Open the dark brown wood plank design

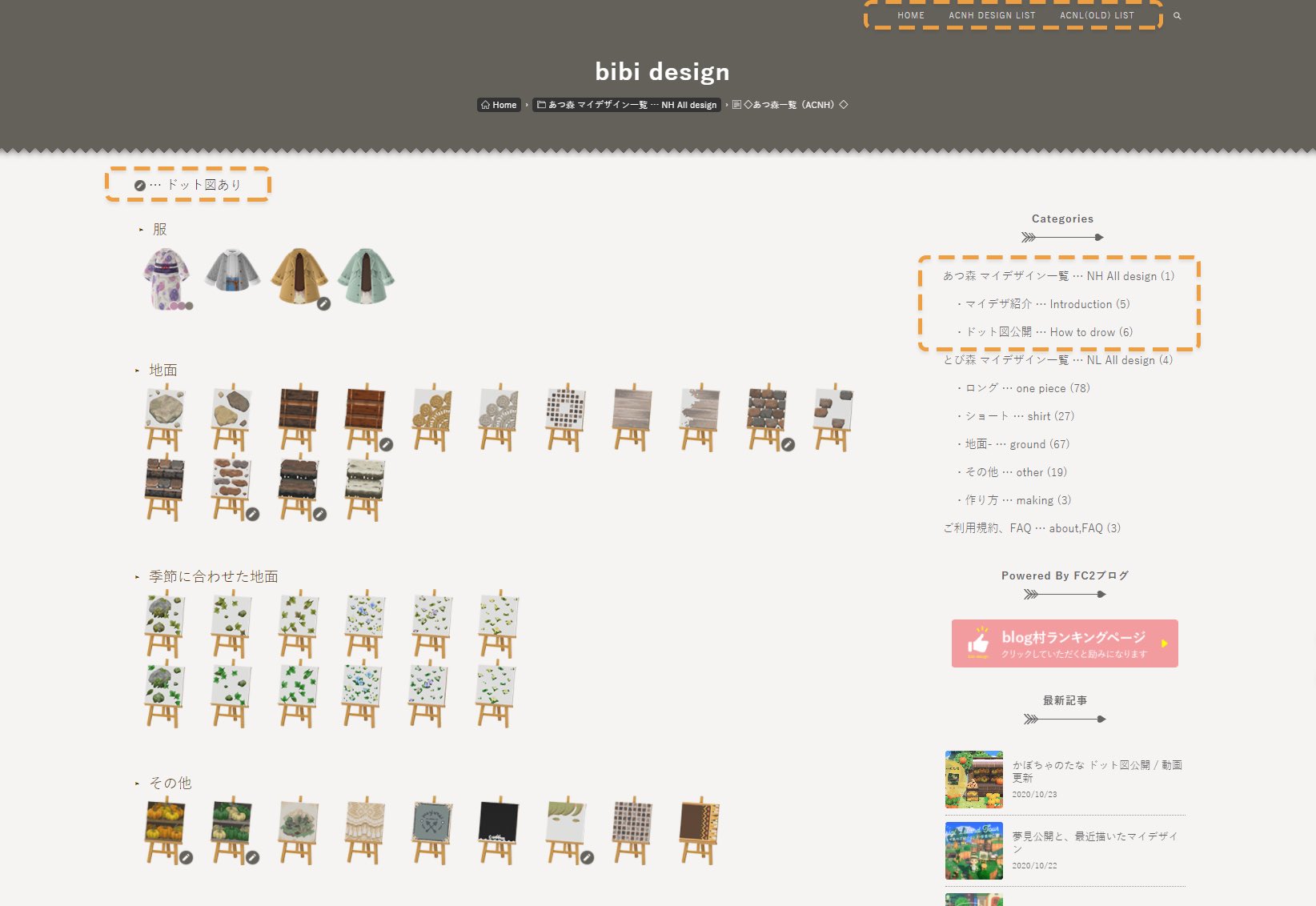[x=299, y=417]
